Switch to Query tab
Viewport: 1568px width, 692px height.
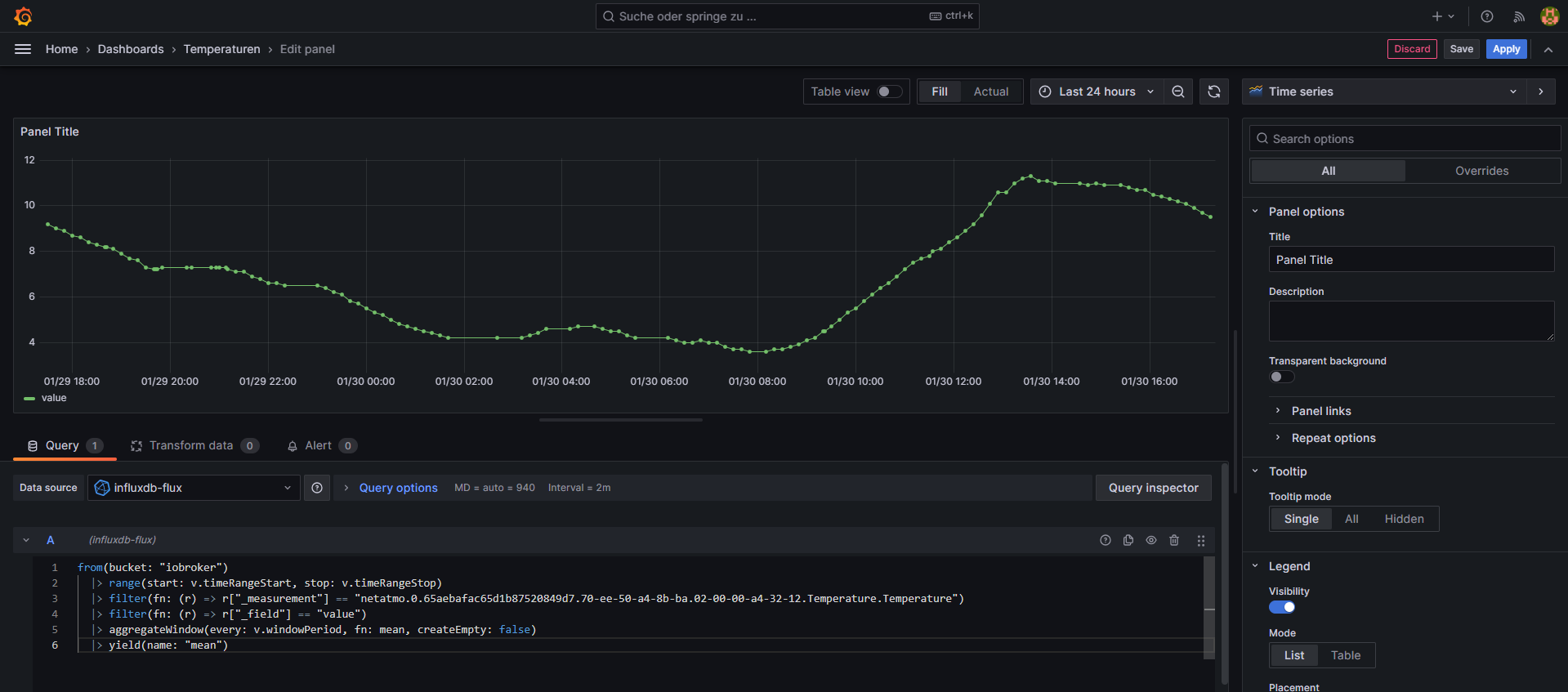point(65,445)
